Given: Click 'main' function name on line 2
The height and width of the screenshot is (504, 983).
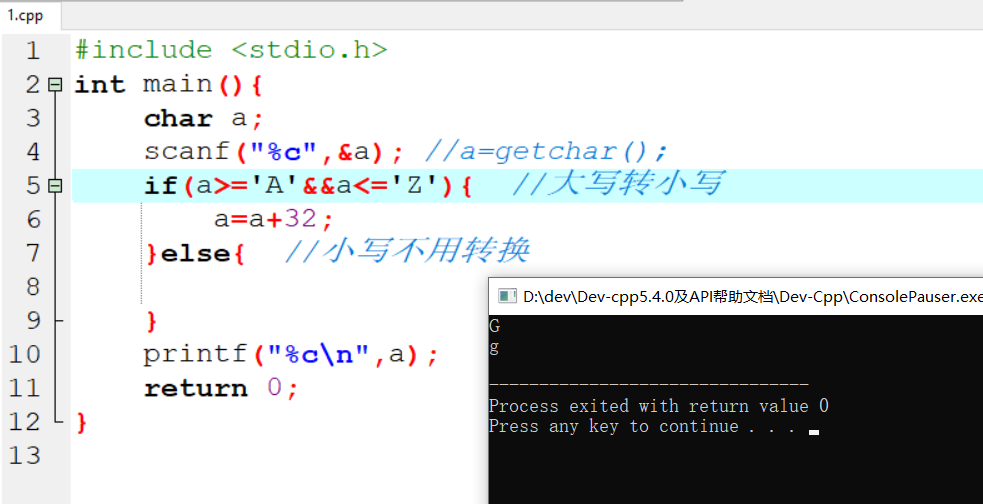Looking at the screenshot, I should click(177, 84).
